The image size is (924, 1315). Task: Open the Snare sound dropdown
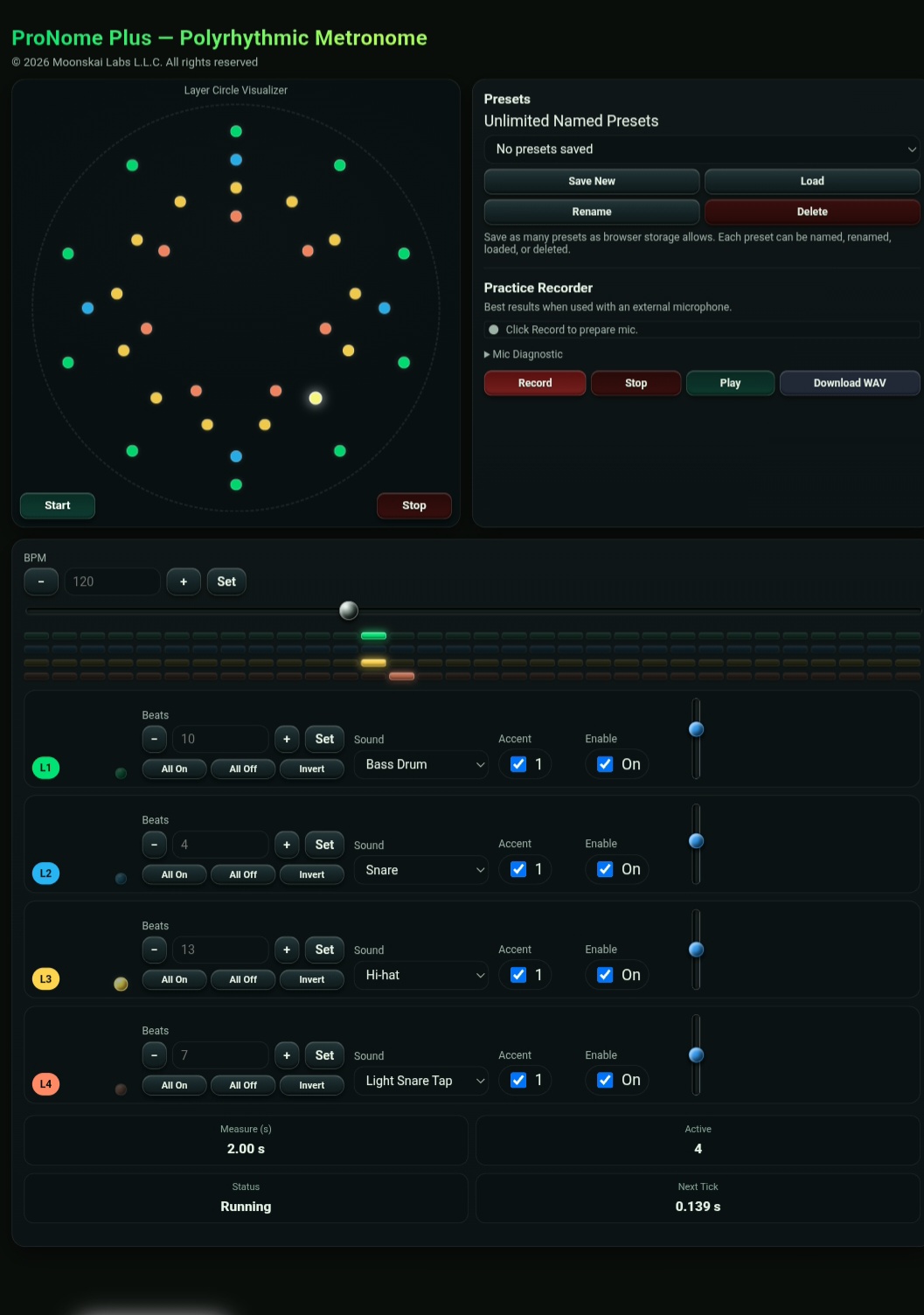[421, 870]
